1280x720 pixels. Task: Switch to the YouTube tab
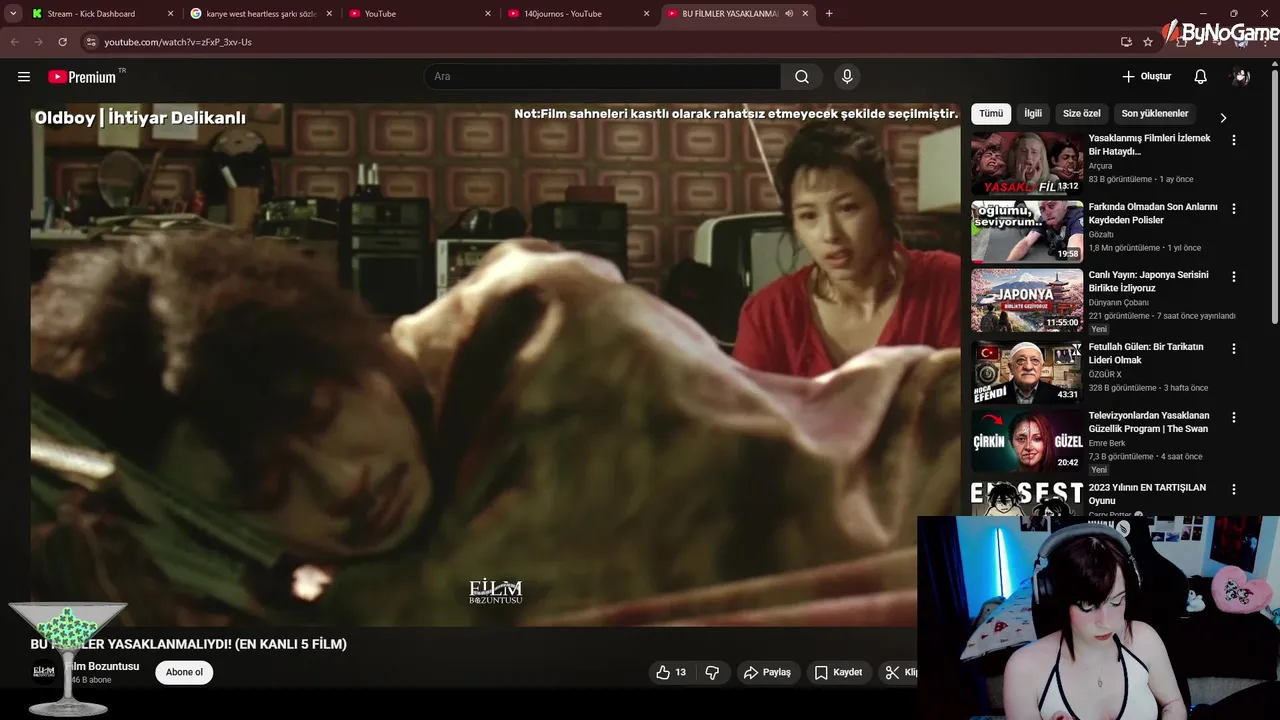point(421,14)
